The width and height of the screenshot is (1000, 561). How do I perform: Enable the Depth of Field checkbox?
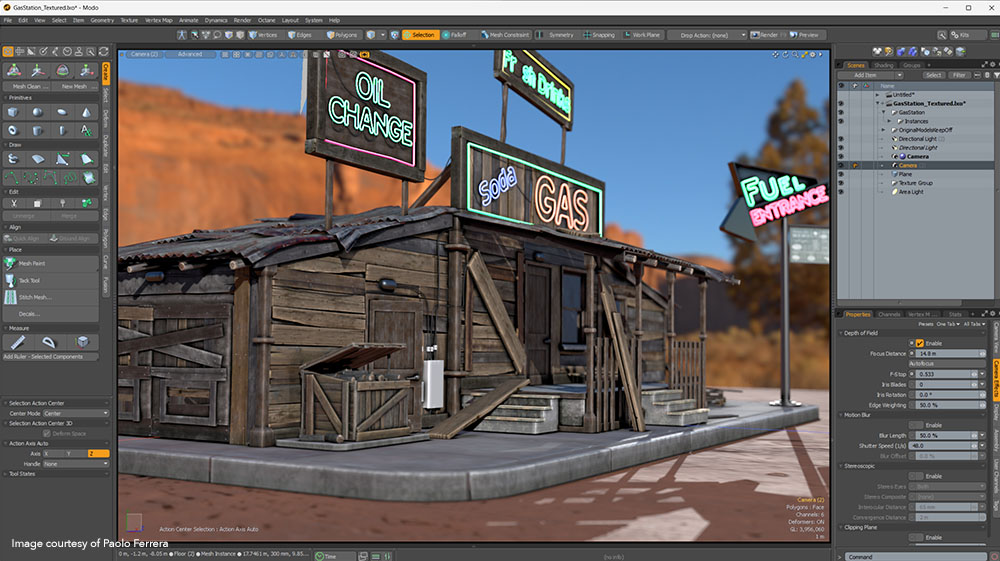(919, 343)
